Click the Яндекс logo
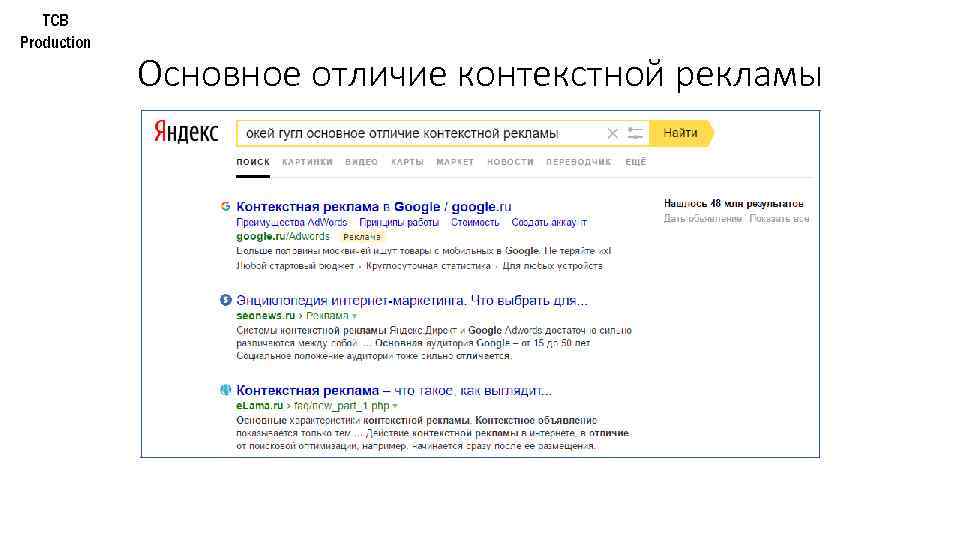The image size is (960, 540). pyautogui.click(x=186, y=132)
